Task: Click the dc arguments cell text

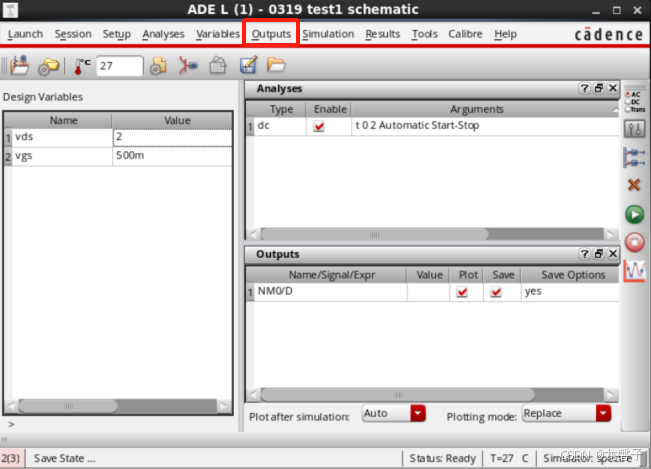Action: [417, 125]
